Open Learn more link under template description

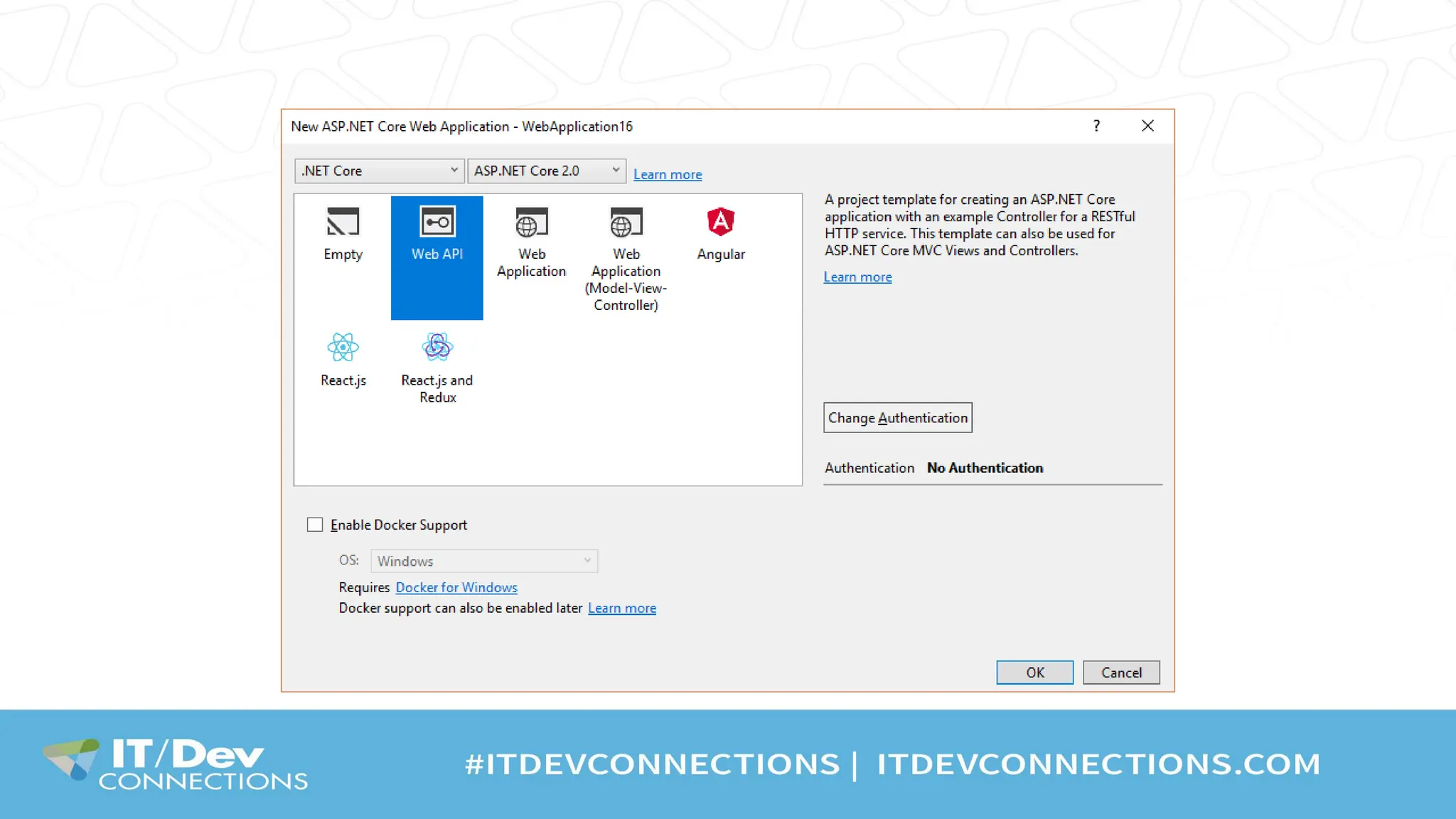click(857, 277)
